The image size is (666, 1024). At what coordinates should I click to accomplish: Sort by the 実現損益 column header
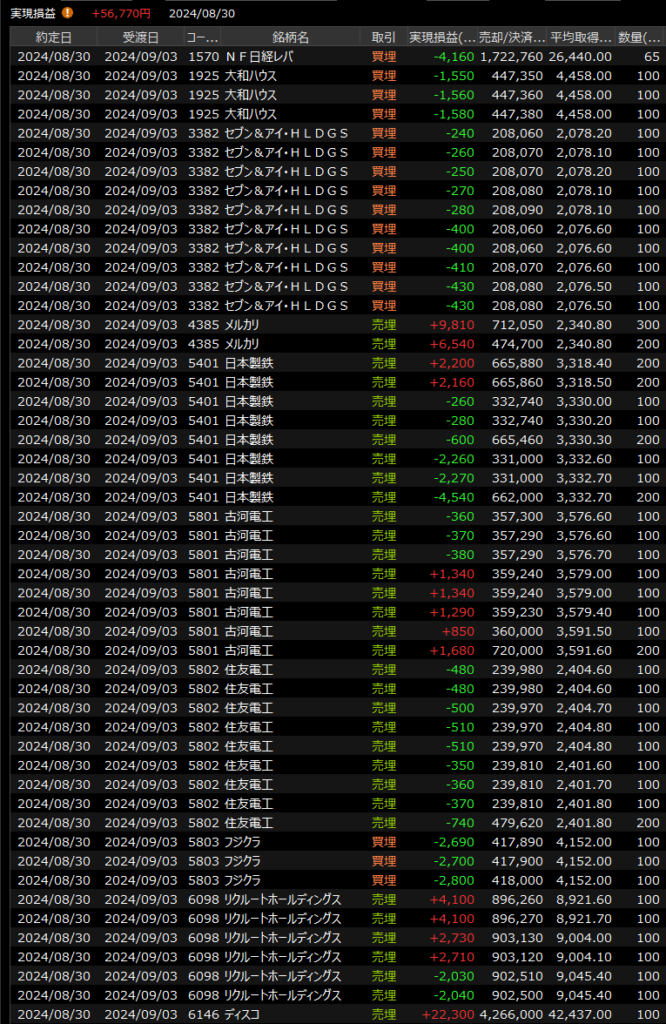coord(441,37)
